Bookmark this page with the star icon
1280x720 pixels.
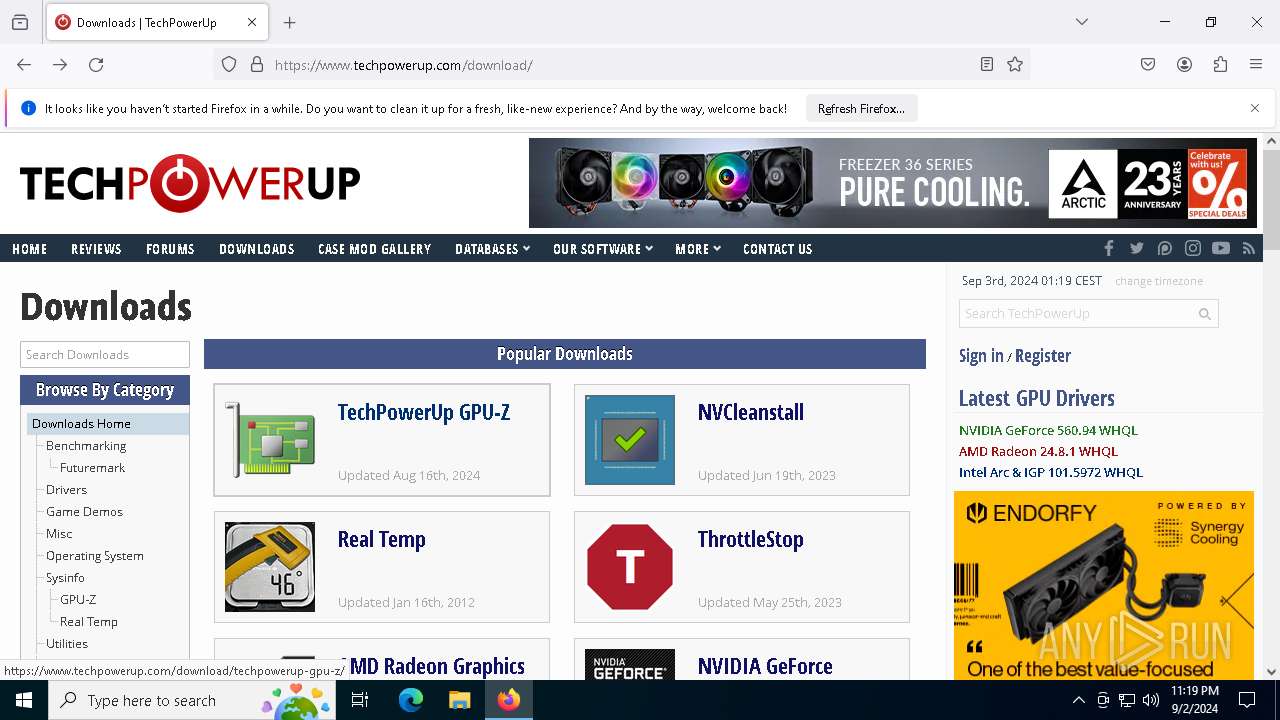click(x=1015, y=65)
